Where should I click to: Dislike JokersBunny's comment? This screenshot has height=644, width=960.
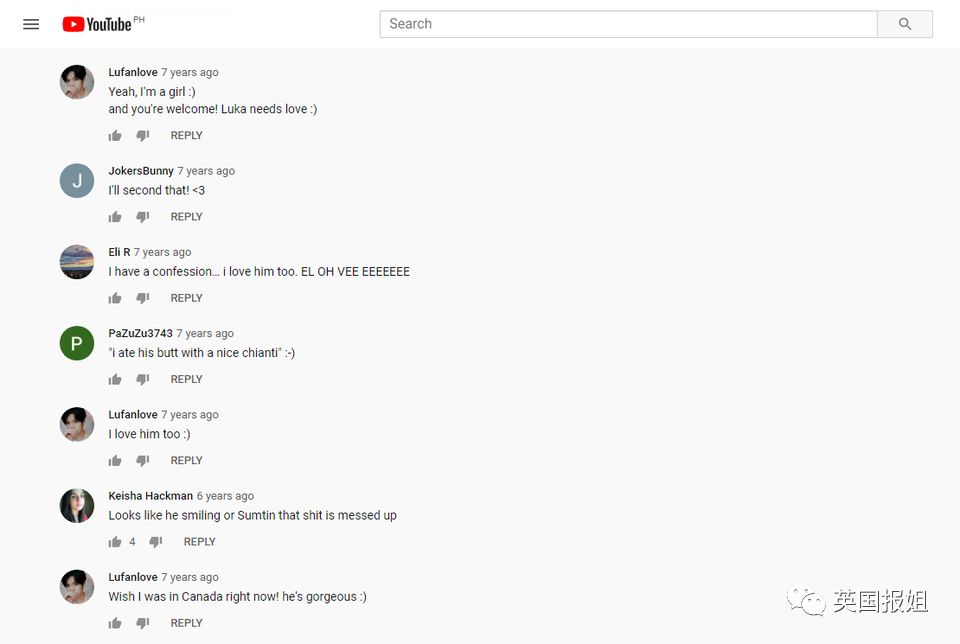pyautogui.click(x=143, y=217)
